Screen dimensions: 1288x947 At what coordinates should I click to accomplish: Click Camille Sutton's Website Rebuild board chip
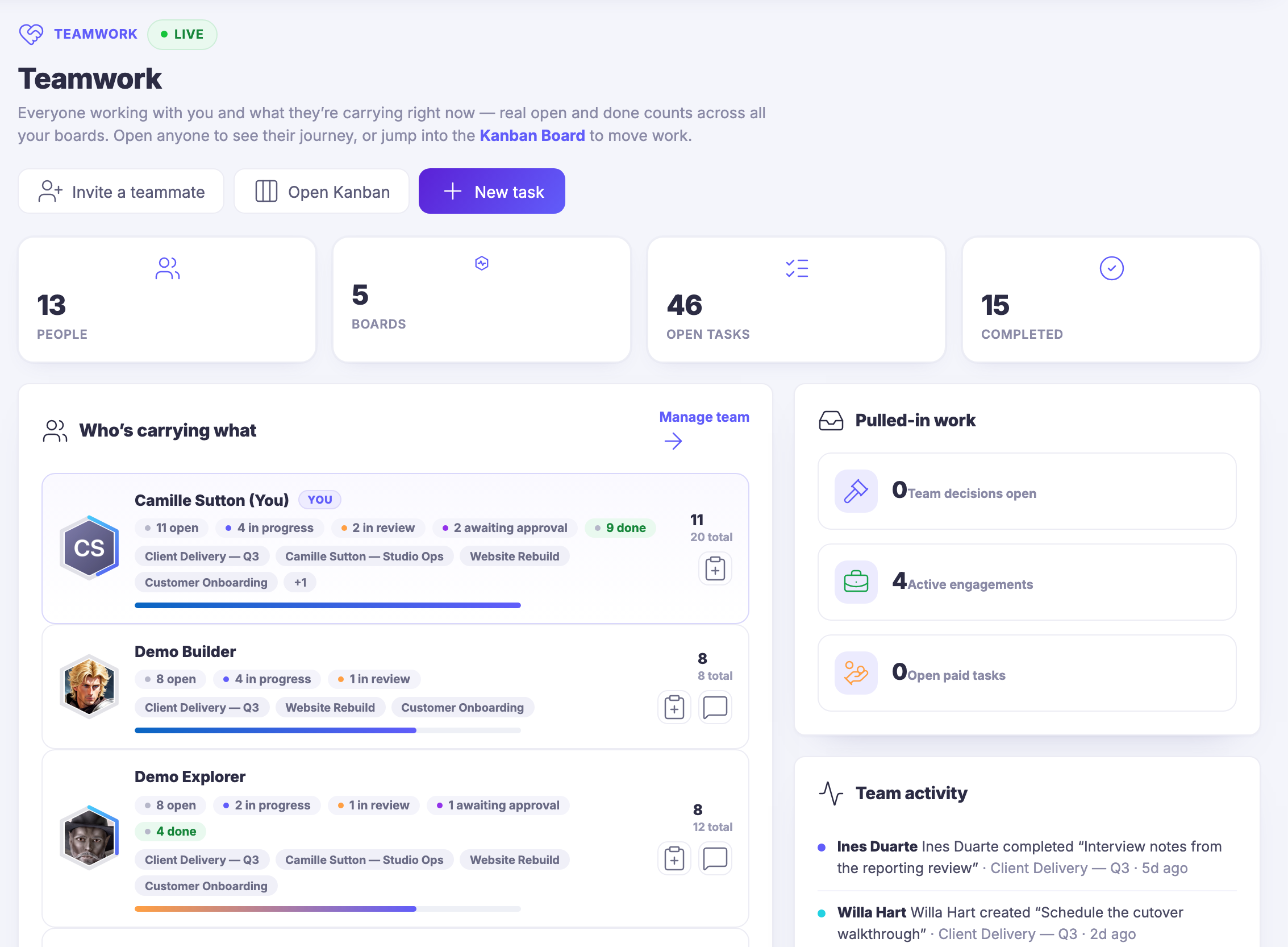click(514, 556)
